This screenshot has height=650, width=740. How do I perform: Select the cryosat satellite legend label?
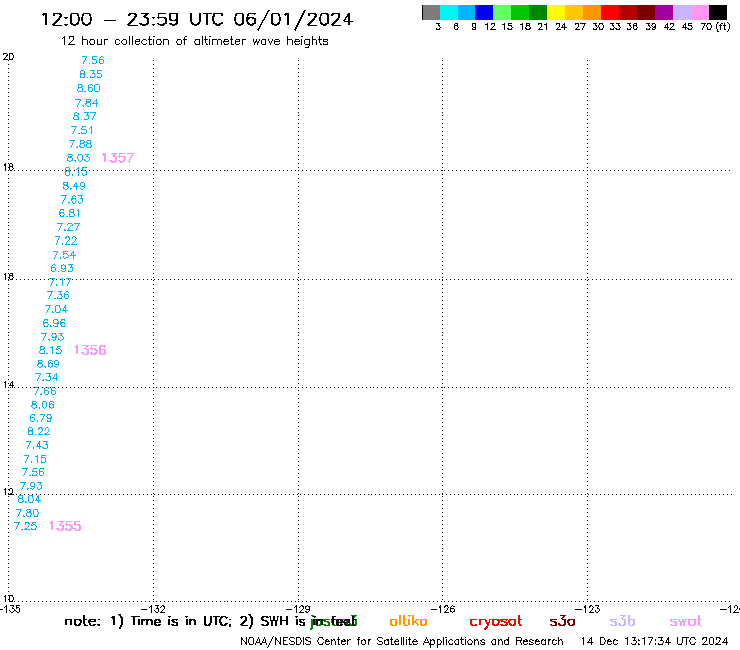tap(496, 621)
